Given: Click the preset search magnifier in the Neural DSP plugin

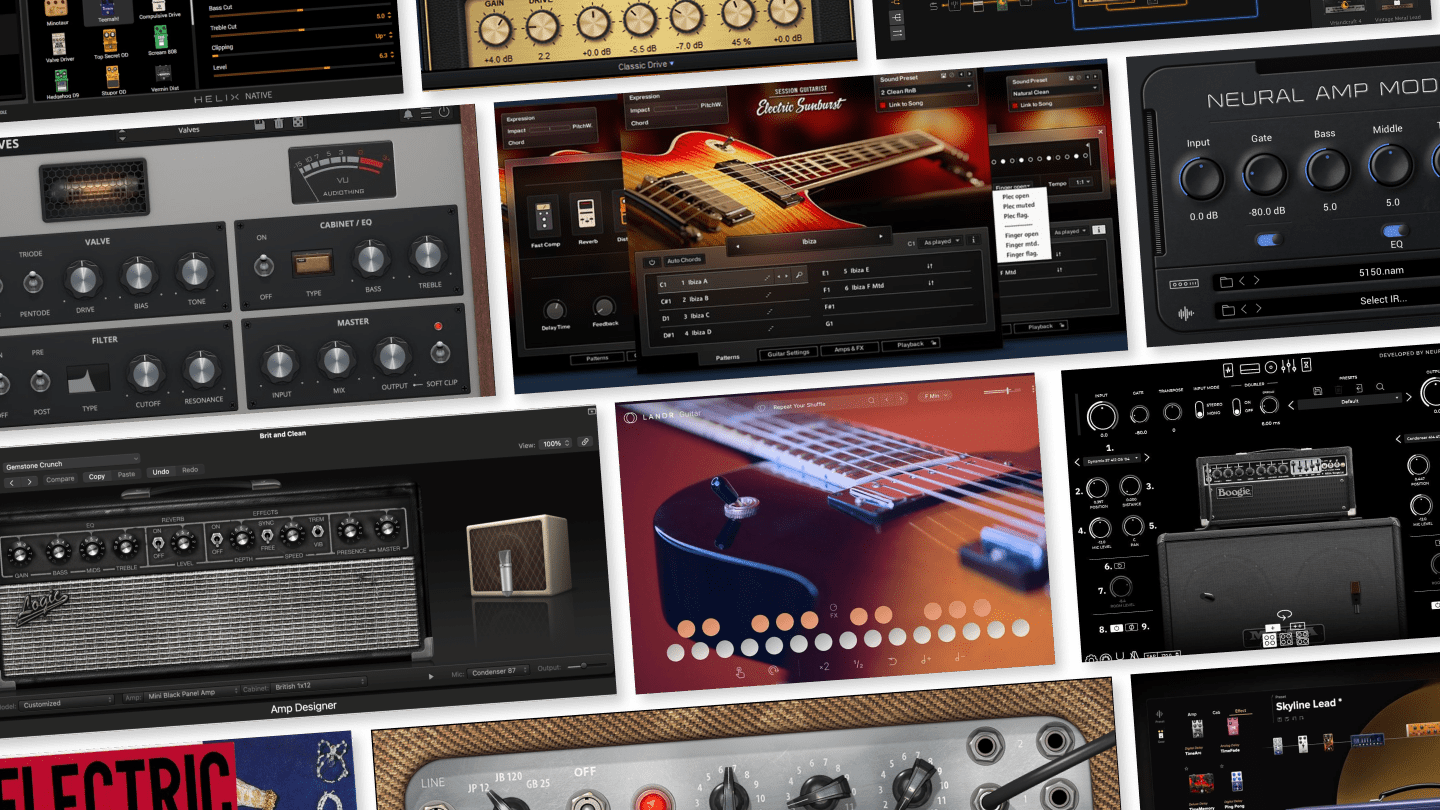Looking at the screenshot, I should [x=1381, y=387].
